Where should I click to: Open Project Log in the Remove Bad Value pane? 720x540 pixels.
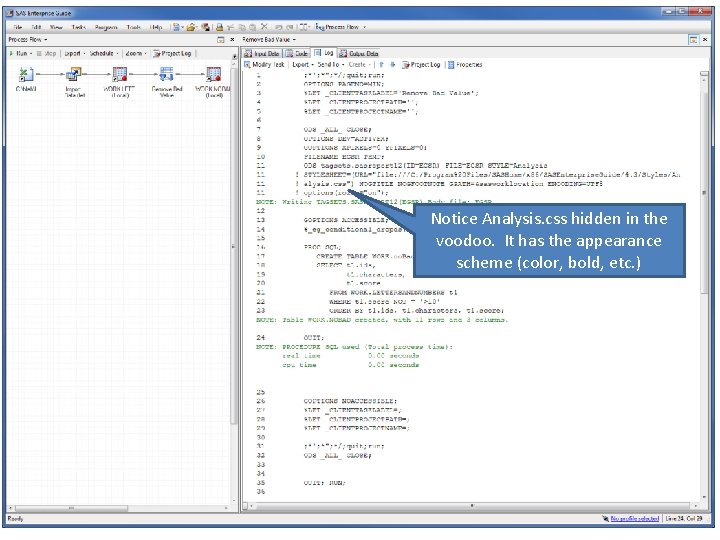click(x=421, y=65)
